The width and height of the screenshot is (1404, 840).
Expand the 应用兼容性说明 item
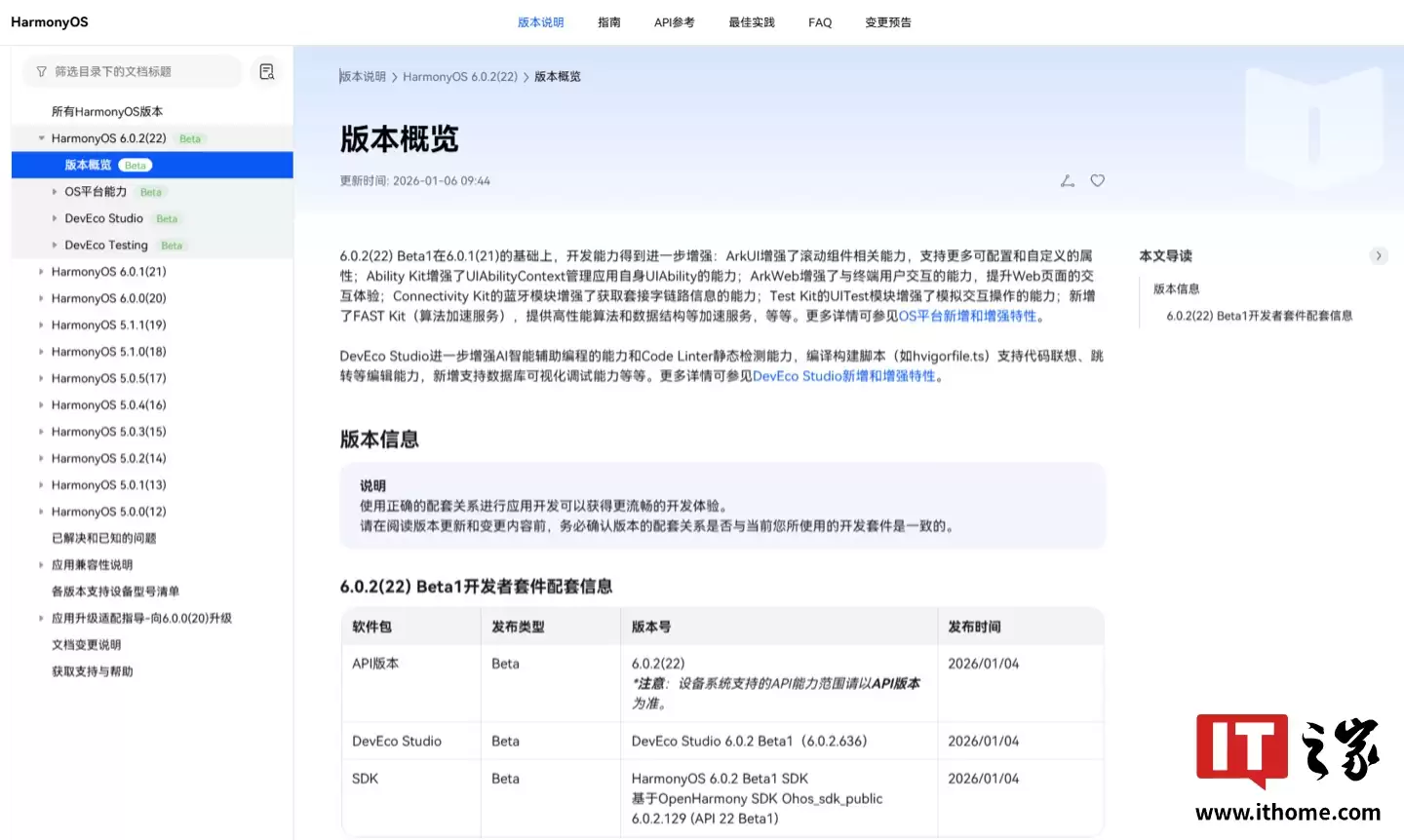[x=41, y=564]
